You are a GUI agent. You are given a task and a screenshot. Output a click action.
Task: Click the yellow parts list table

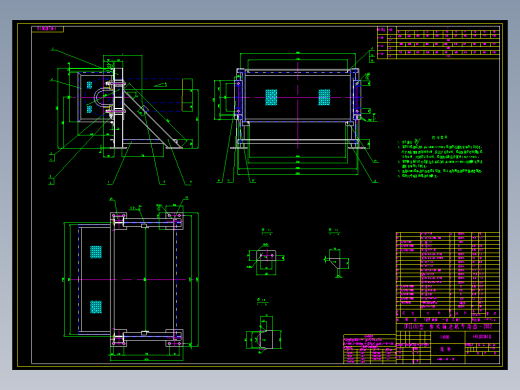pos(447,274)
